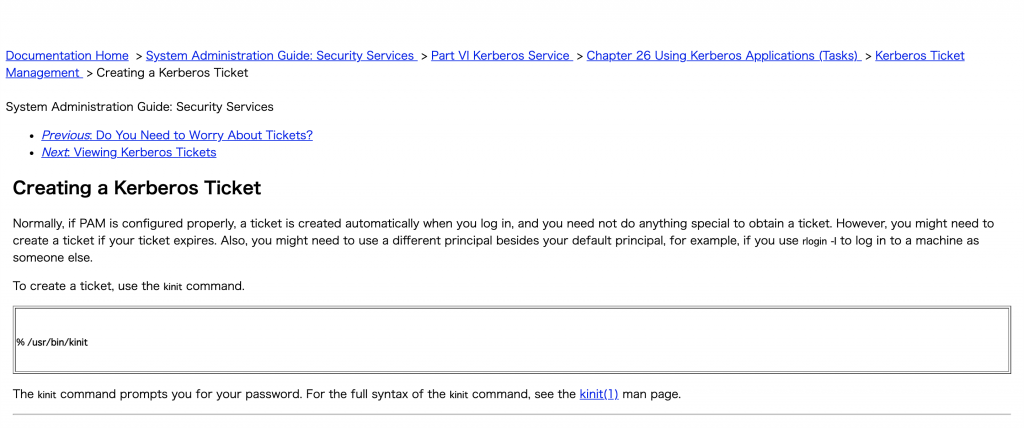Open the Documentation Home breadcrumb link
Screen dimensions: 1024x428
tap(67, 56)
